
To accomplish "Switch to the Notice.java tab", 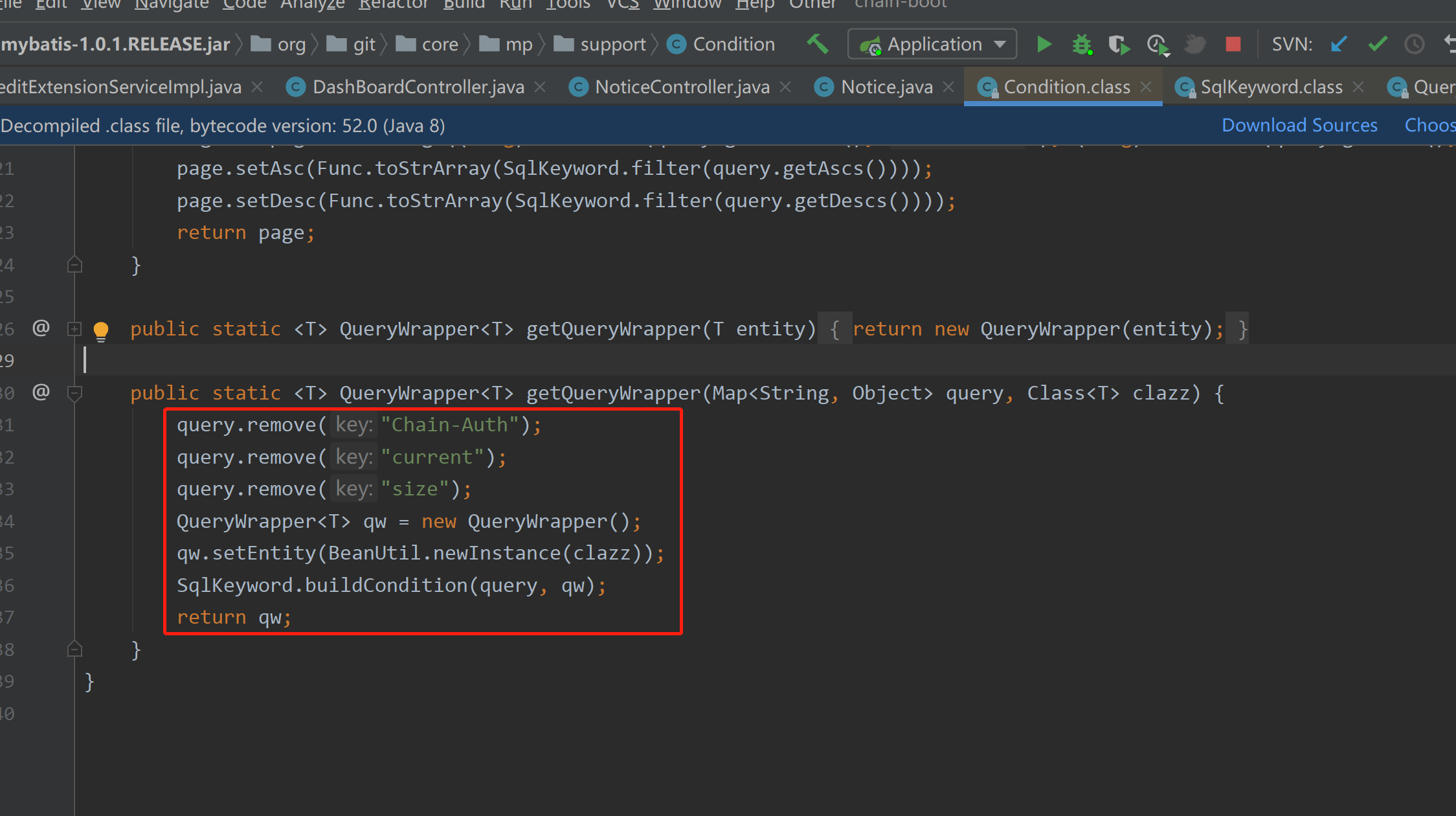I will tap(887, 87).
